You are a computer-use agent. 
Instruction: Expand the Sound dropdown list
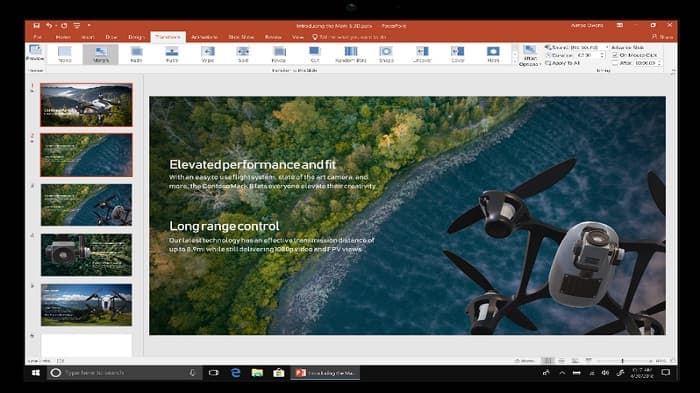607,47
